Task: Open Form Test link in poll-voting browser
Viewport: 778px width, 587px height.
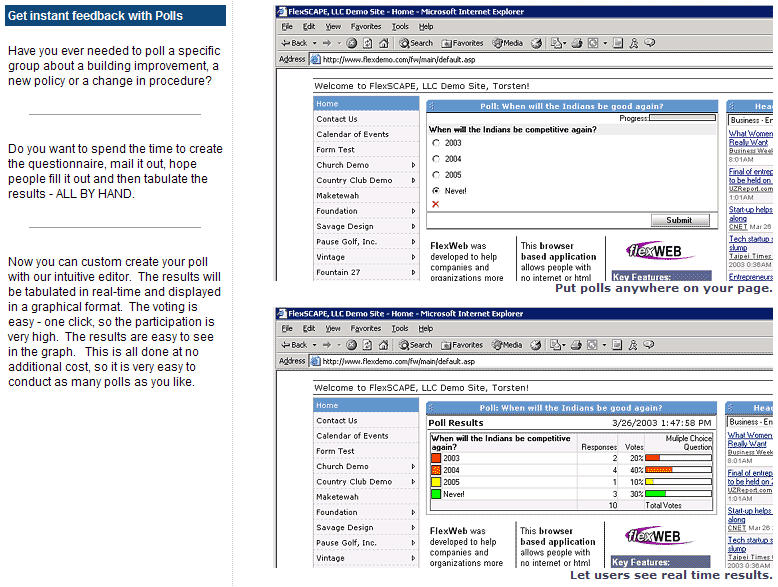Action: [x=335, y=149]
